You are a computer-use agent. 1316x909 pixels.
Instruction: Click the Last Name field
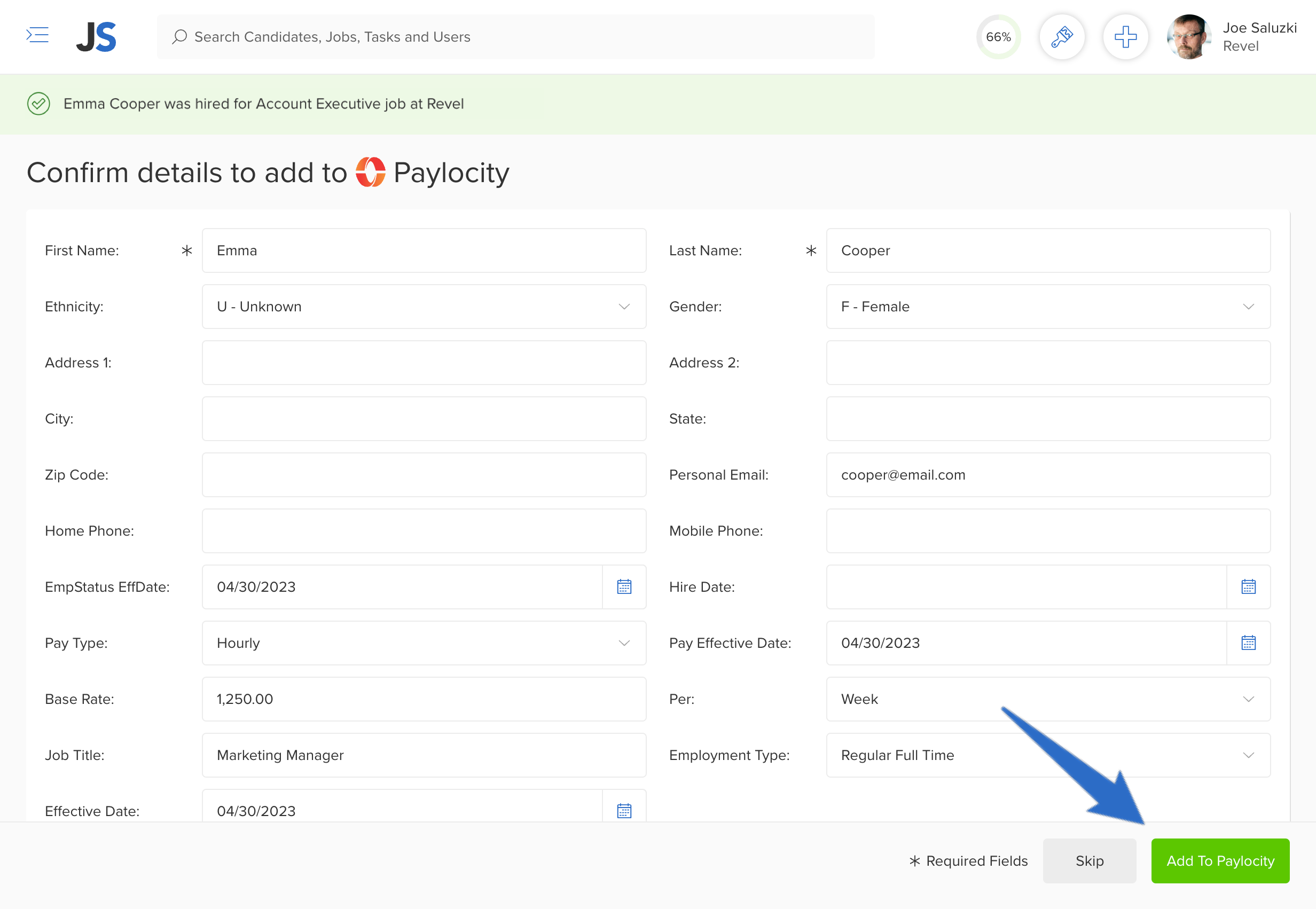(1048, 250)
